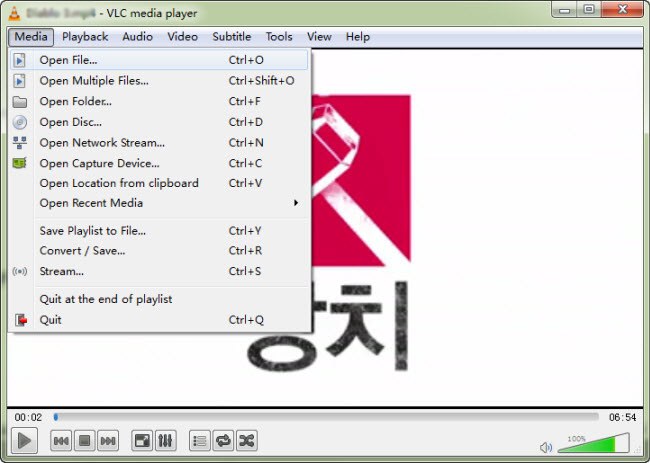Click the Play button
The width and height of the screenshot is (650, 463).
(x=24, y=440)
